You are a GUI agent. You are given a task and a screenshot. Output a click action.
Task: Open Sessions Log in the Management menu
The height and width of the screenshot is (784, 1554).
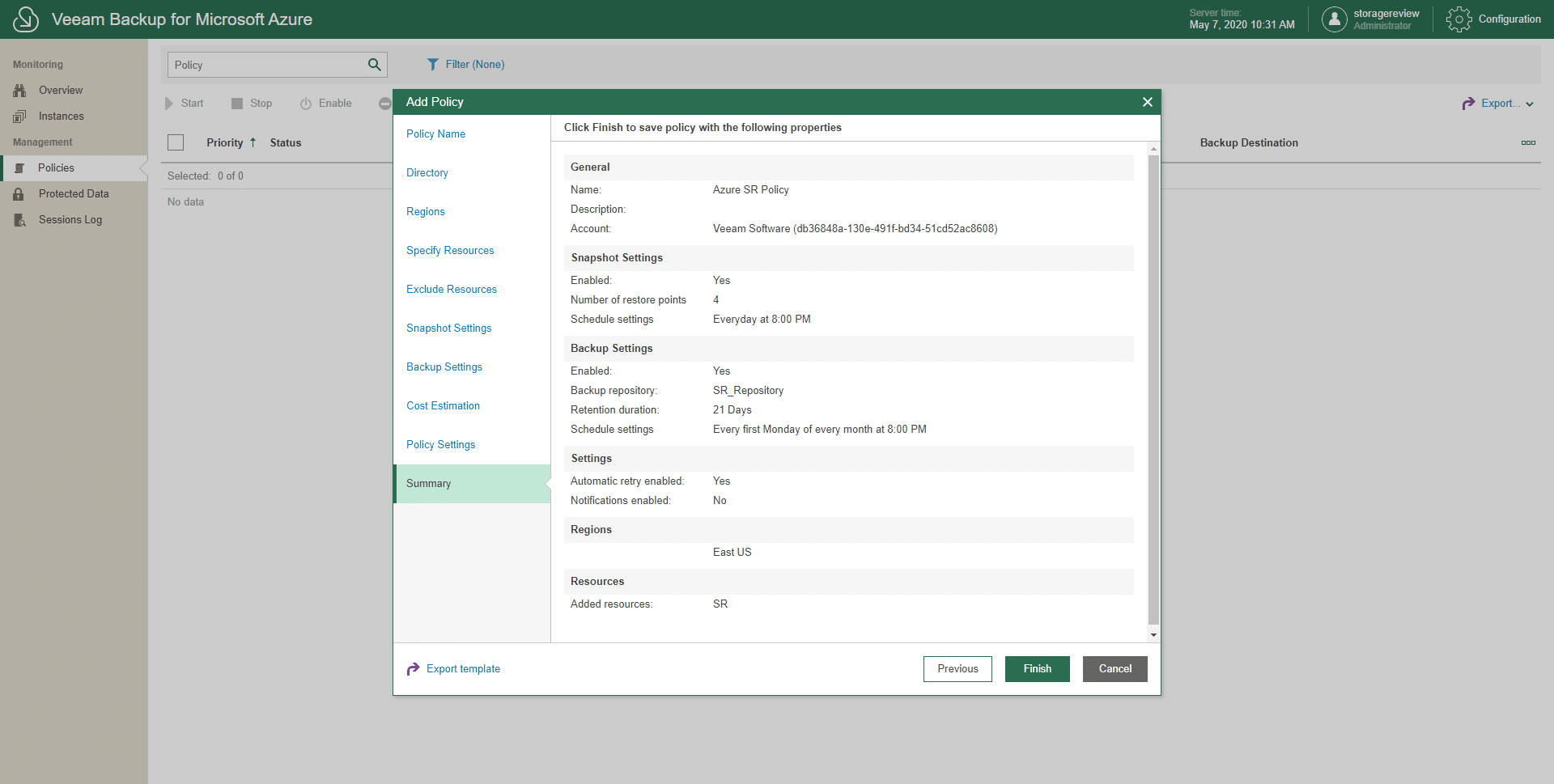(x=70, y=220)
